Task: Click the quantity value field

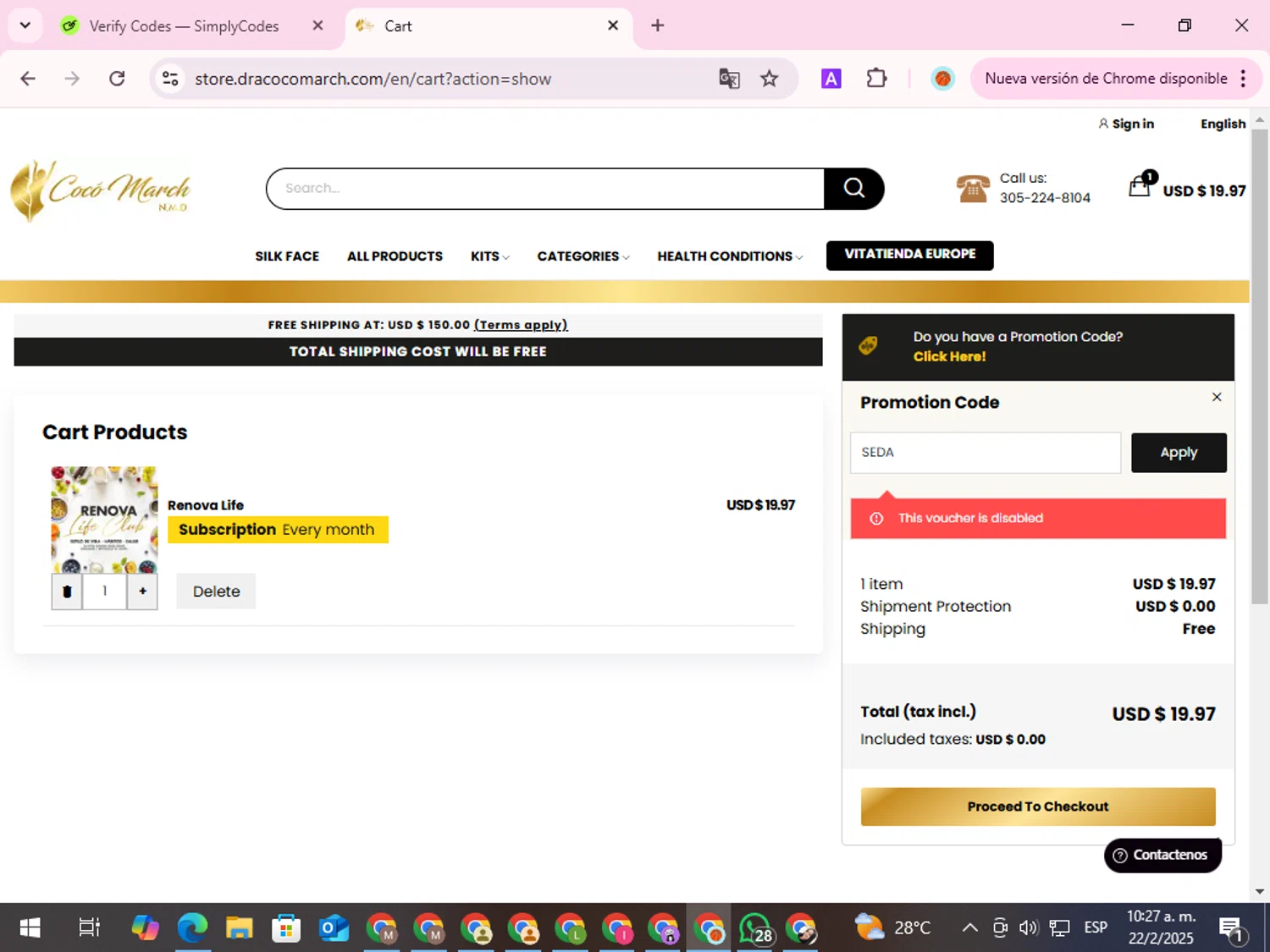Action: tap(105, 592)
